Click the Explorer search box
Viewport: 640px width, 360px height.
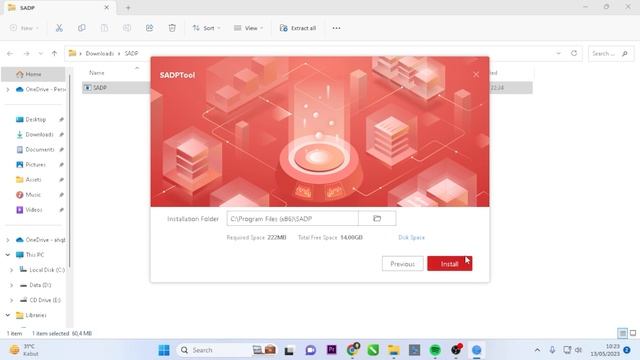(x=611, y=53)
